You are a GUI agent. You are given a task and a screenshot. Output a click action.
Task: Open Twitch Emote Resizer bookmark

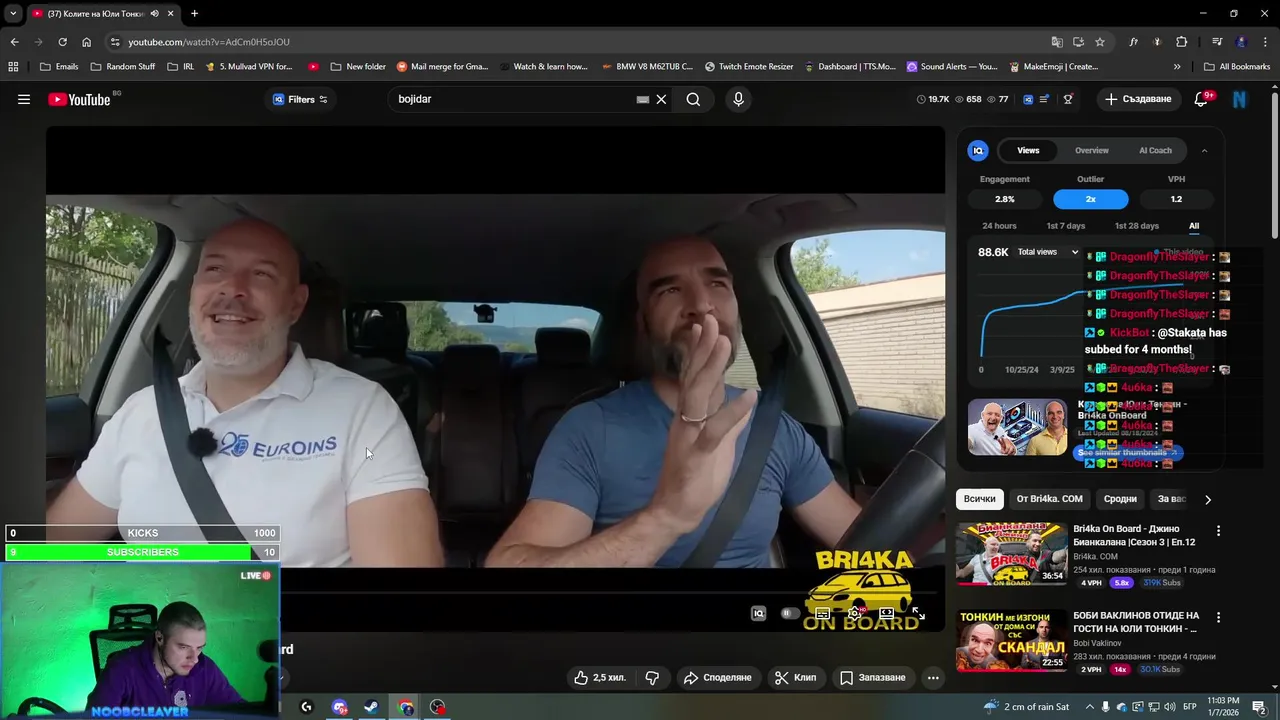[x=749, y=67]
